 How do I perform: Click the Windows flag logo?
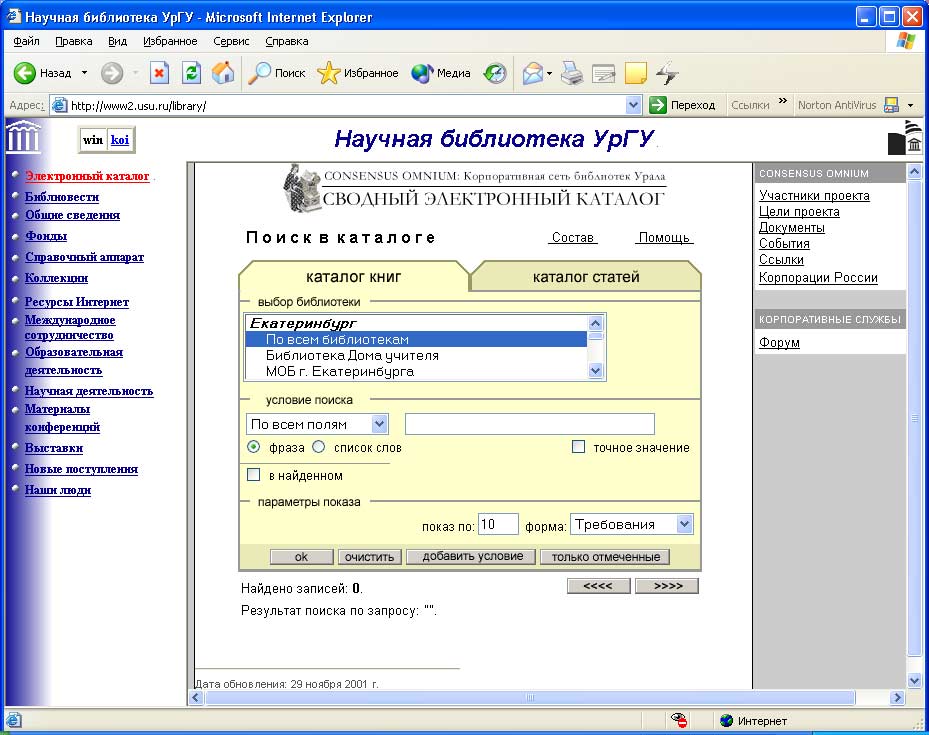(905, 41)
